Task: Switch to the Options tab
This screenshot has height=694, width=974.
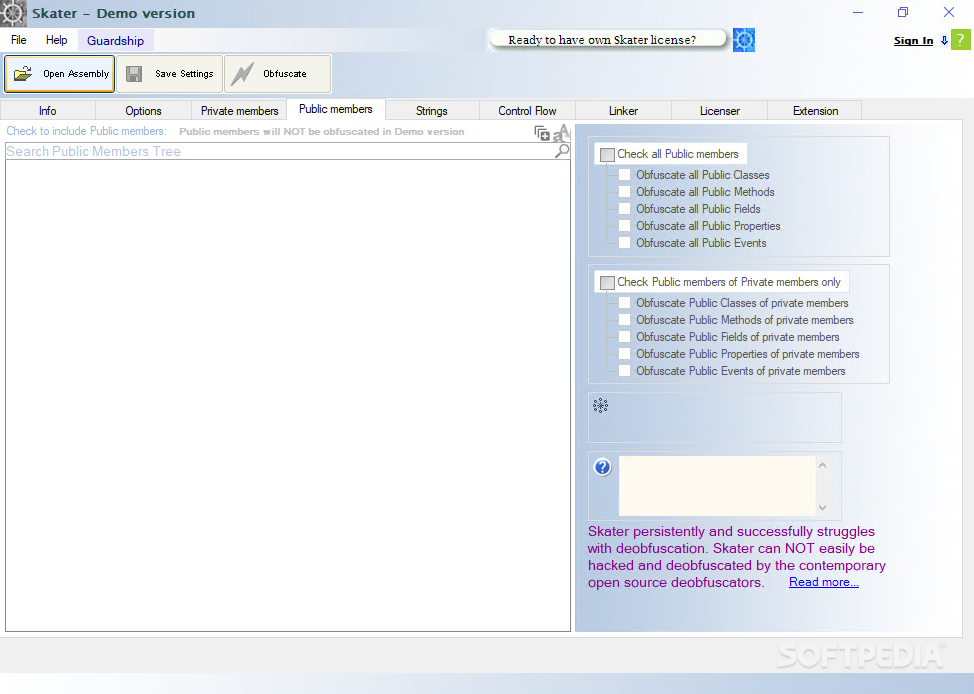Action: pyautogui.click(x=143, y=111)
